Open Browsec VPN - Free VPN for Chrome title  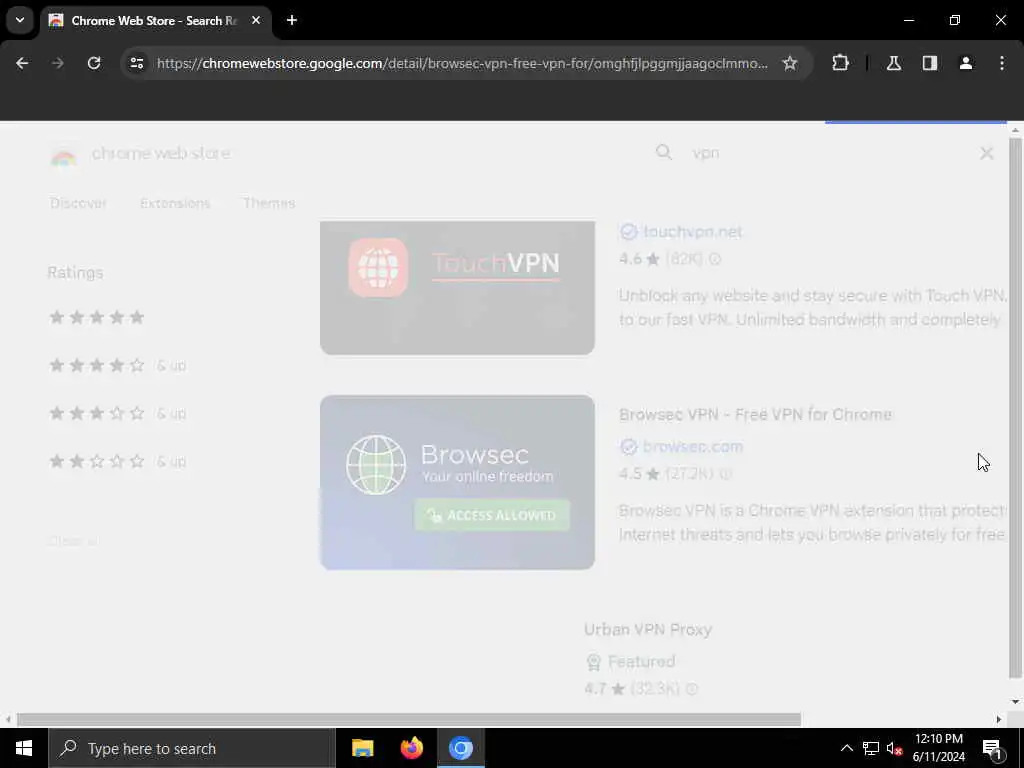tap(756, 415)
